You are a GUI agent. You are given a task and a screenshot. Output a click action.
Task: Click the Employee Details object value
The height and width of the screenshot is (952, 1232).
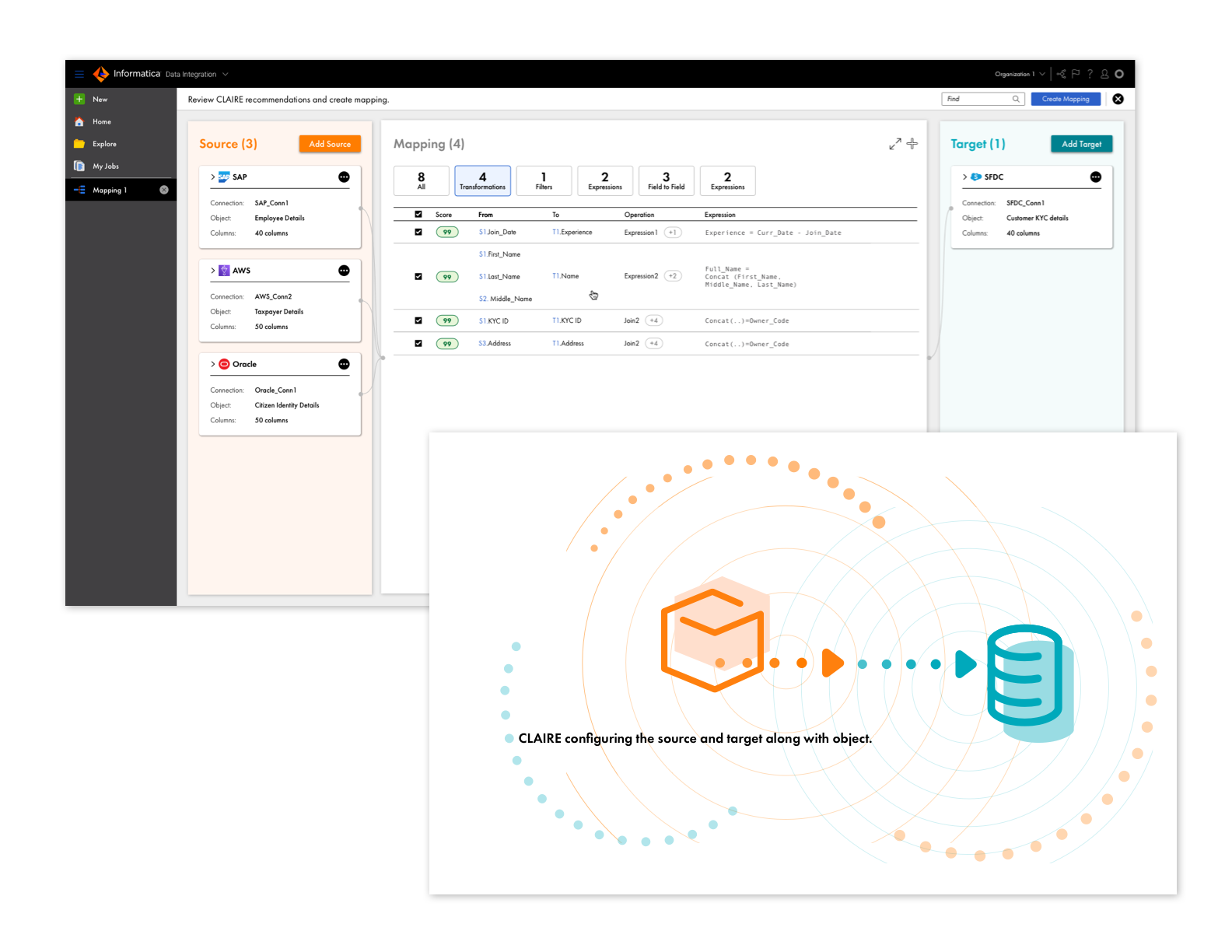[279, 219]
